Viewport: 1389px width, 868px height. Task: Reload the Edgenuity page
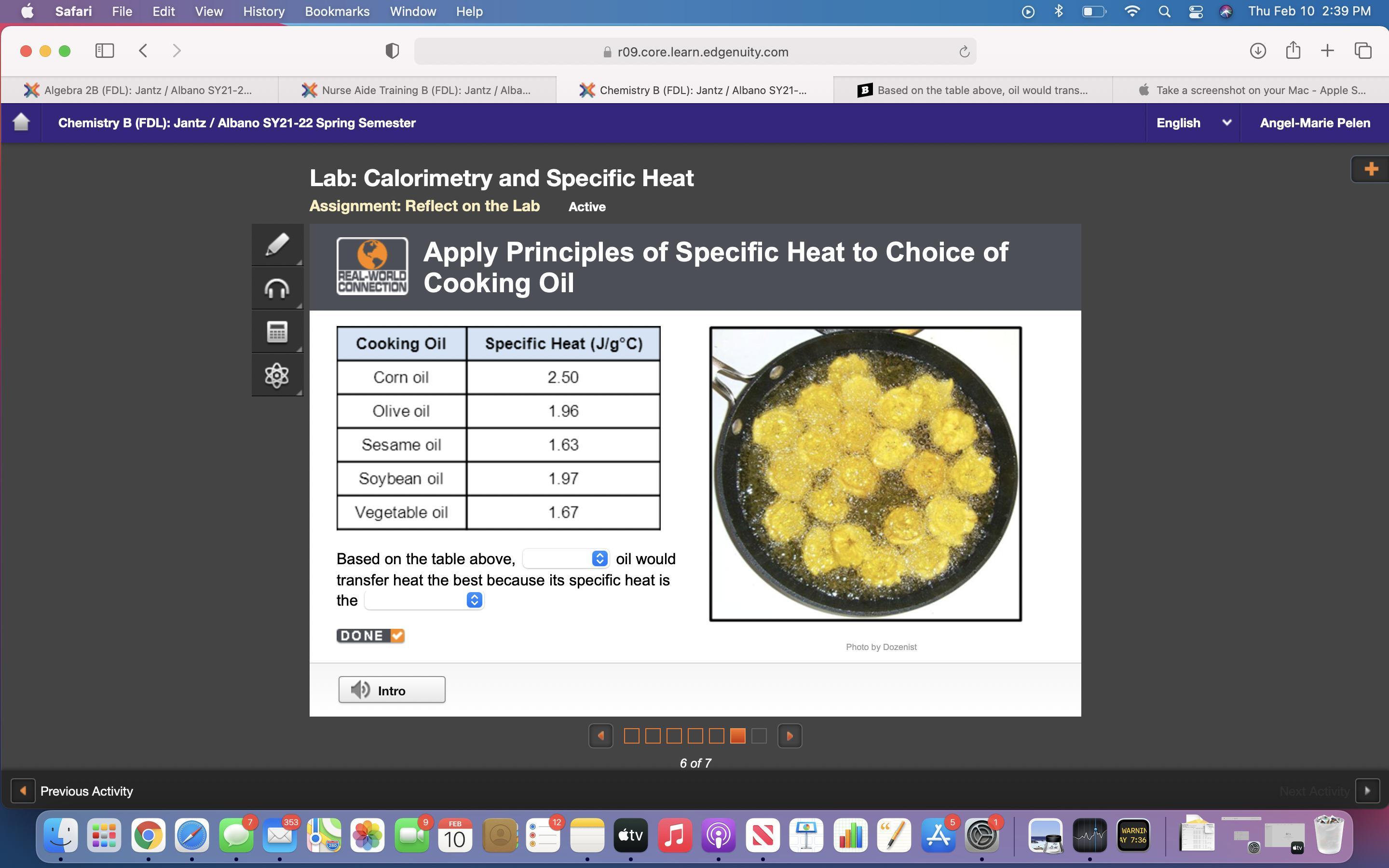(964, 52)
